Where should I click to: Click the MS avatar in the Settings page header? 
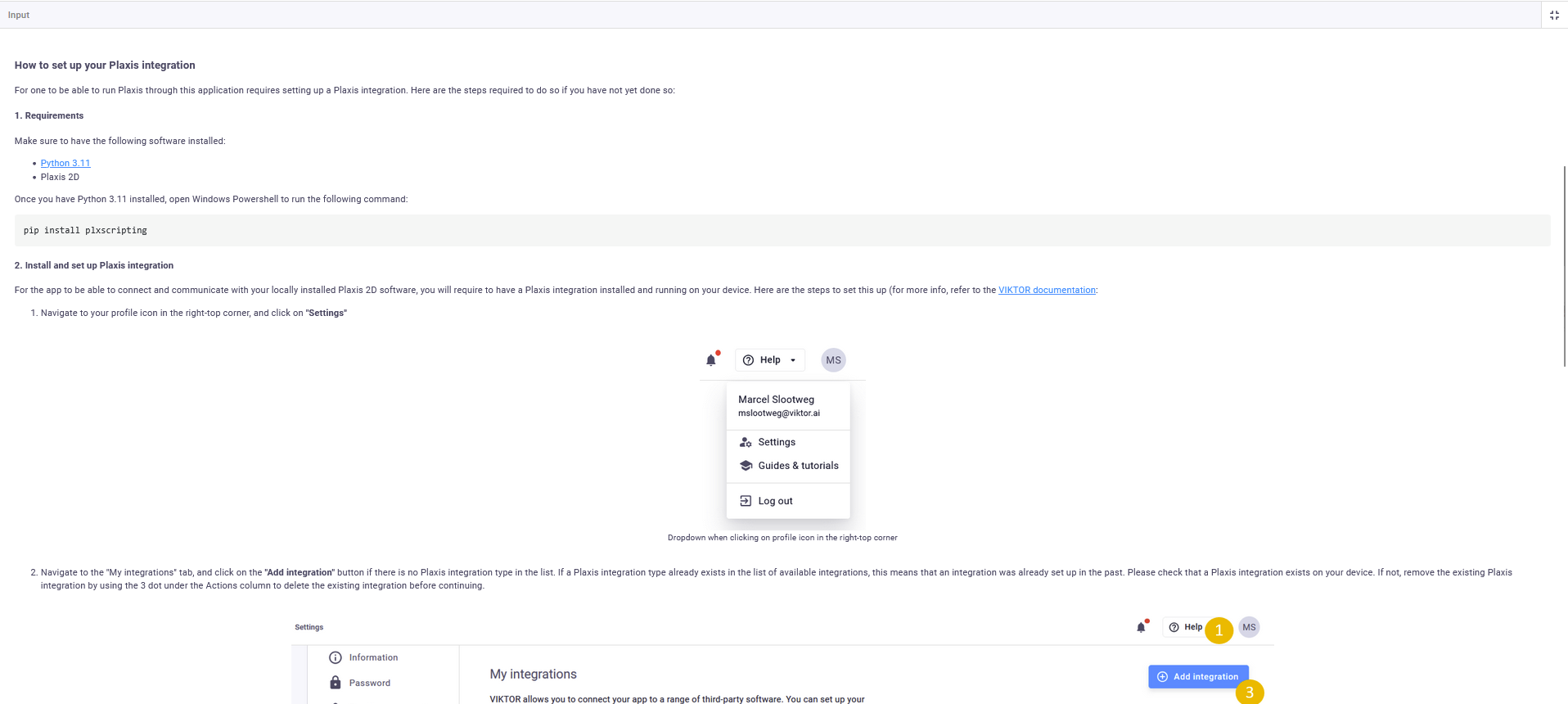(x=1249, y=628)
